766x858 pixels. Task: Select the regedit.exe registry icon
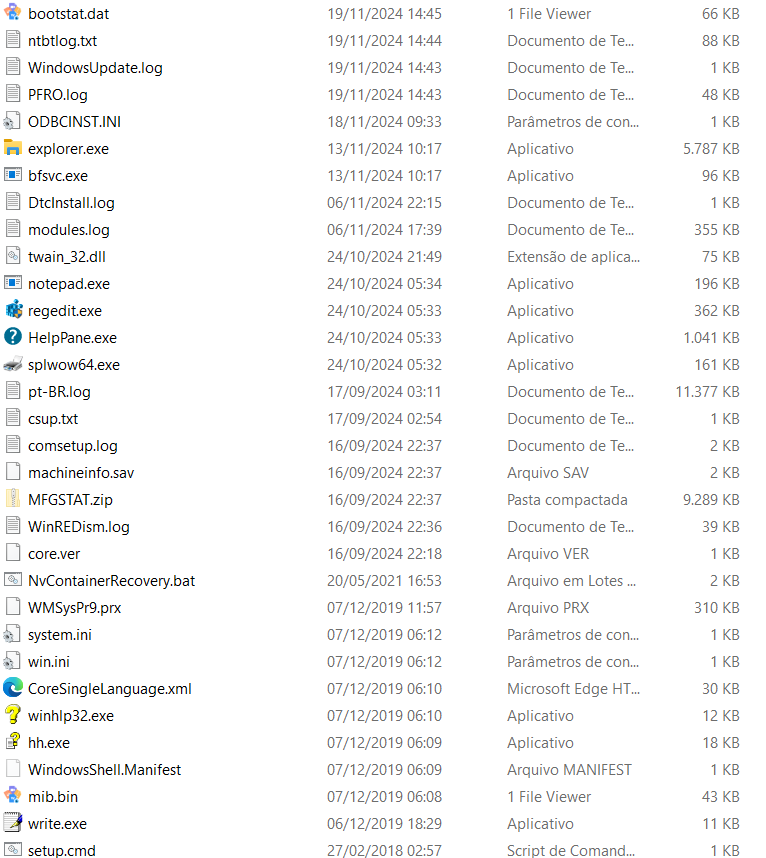pyautogui.click(x=13, y=310)
